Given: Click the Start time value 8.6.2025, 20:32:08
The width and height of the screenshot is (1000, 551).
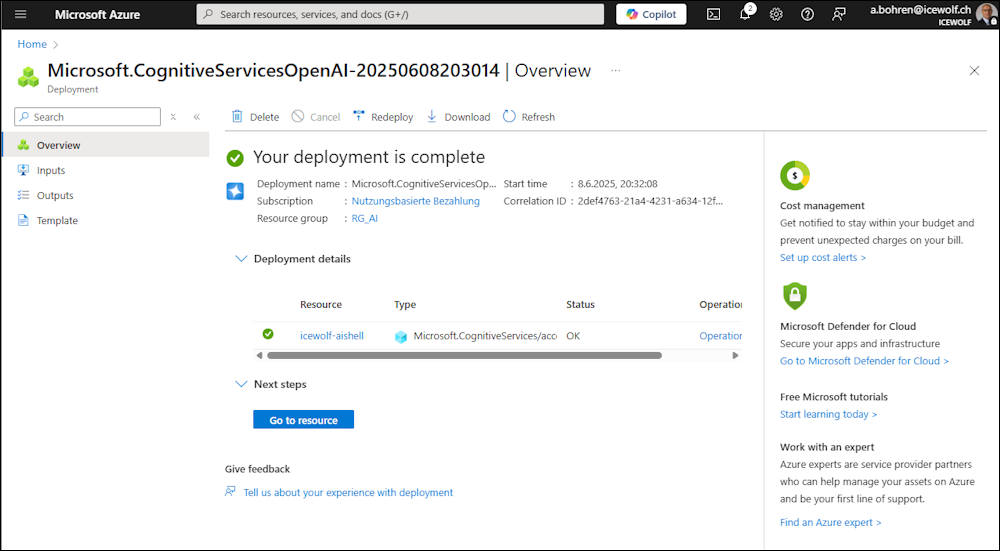Looking at the screenshot, I should [x=617, y=184].
